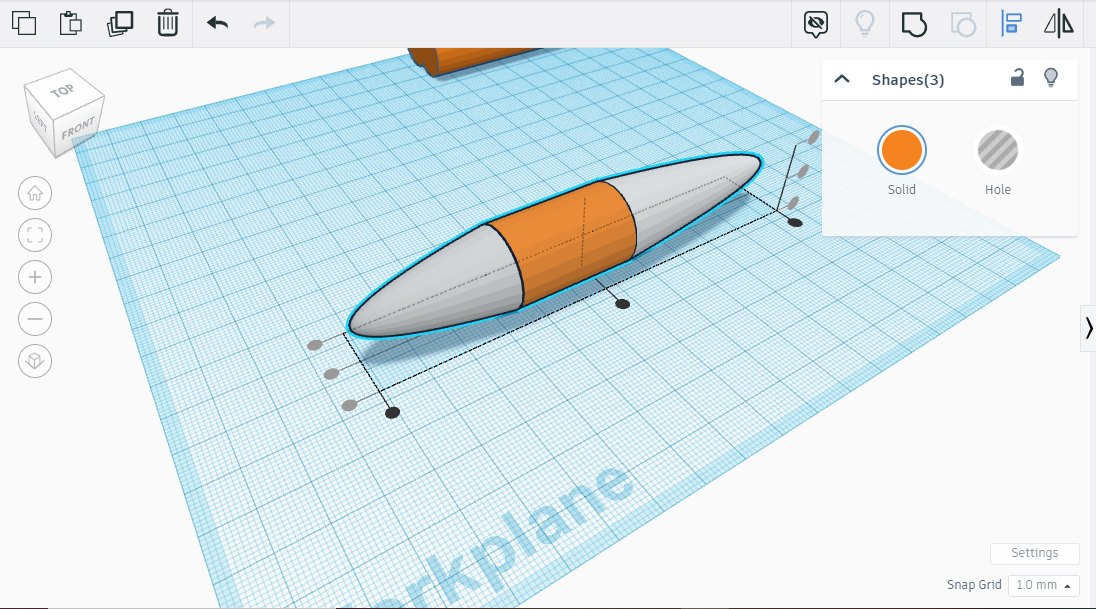Open the Align tool
The image size is (1096, 609).
point(1011,24)
